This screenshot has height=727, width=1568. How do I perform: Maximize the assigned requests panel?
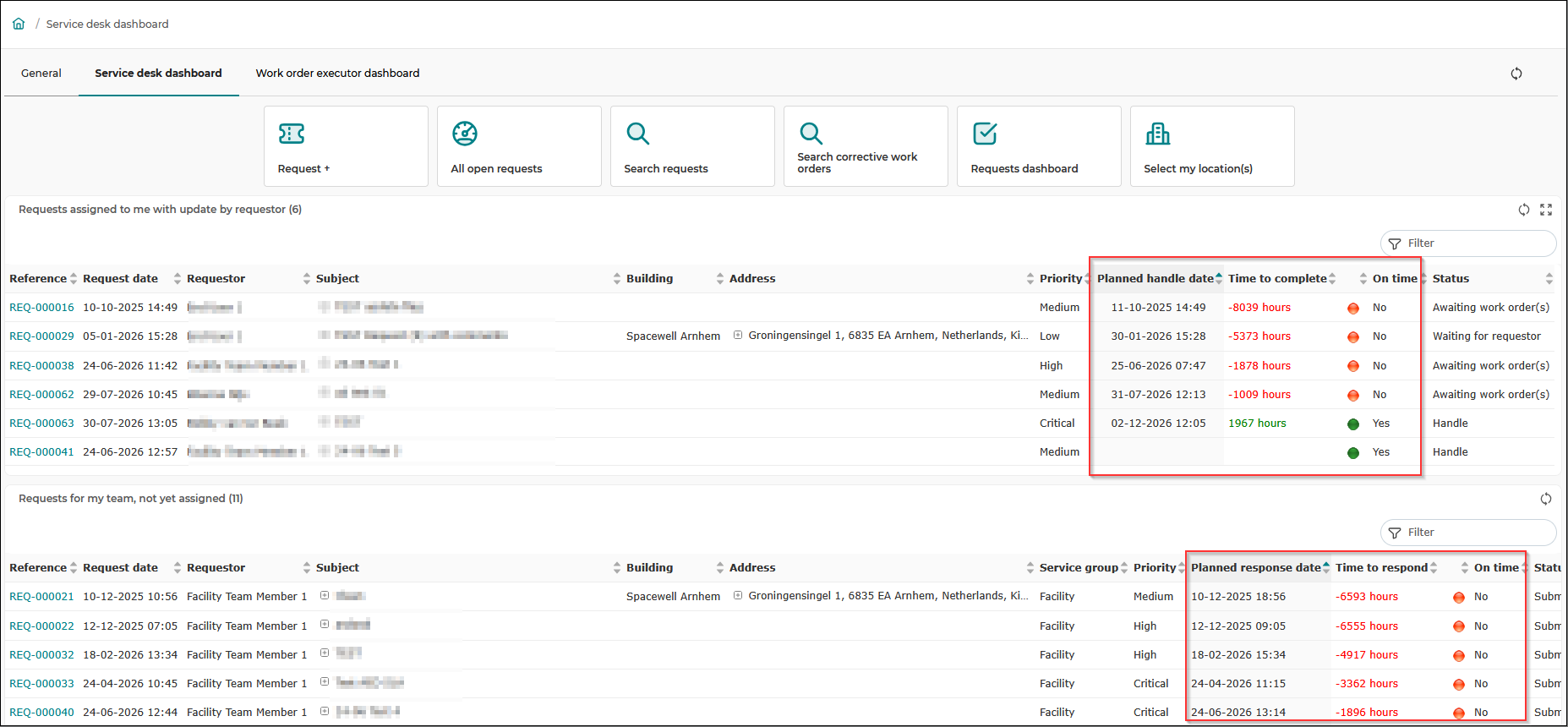(x=1546, y=210)
